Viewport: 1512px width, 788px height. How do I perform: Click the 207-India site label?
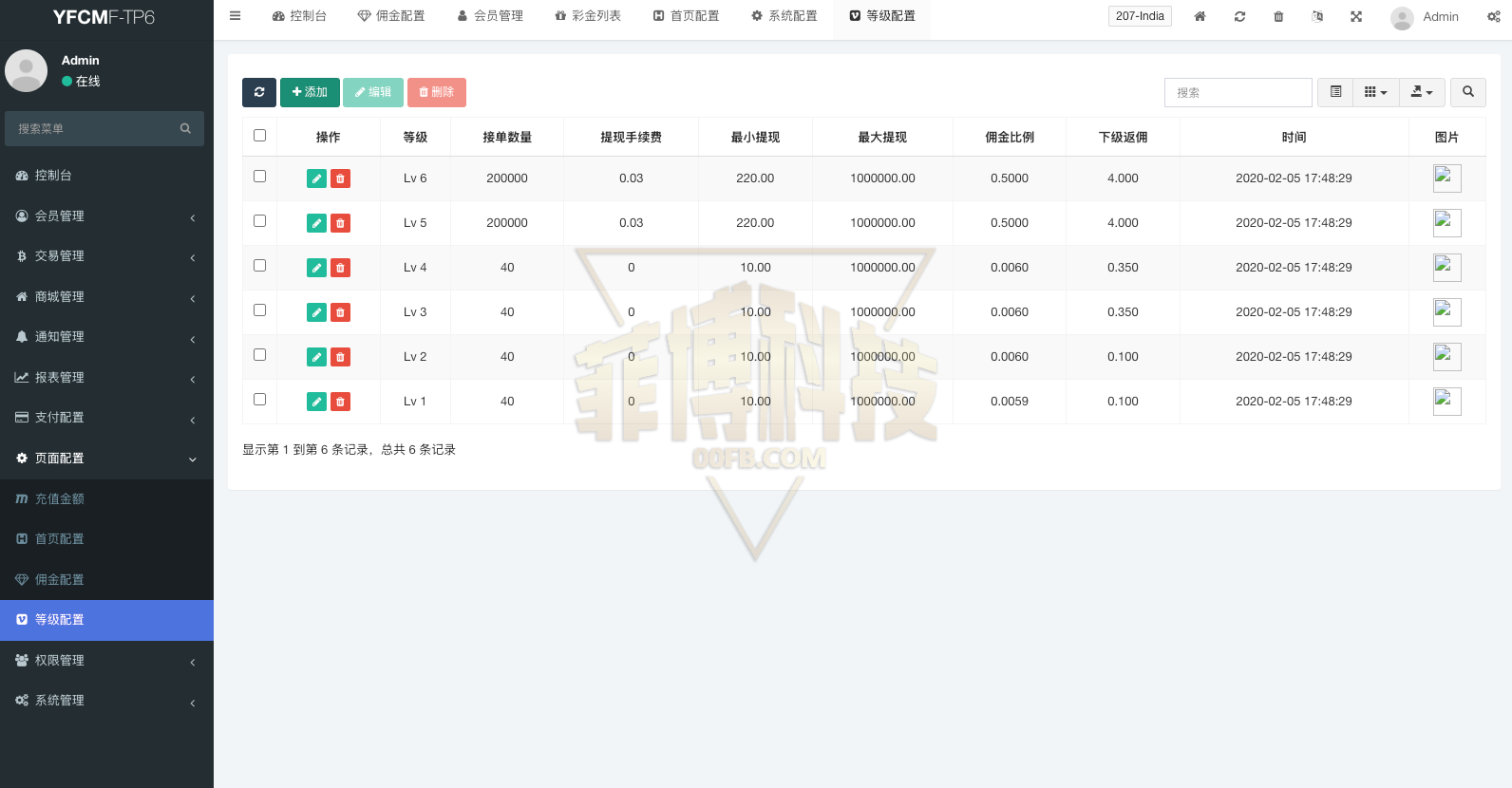point(1140,16)
